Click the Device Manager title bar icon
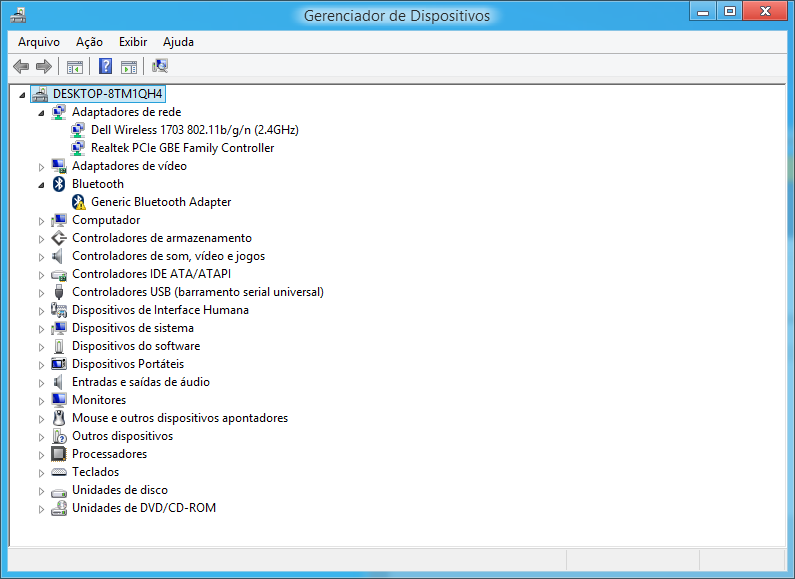 click(x=18, y=15)
